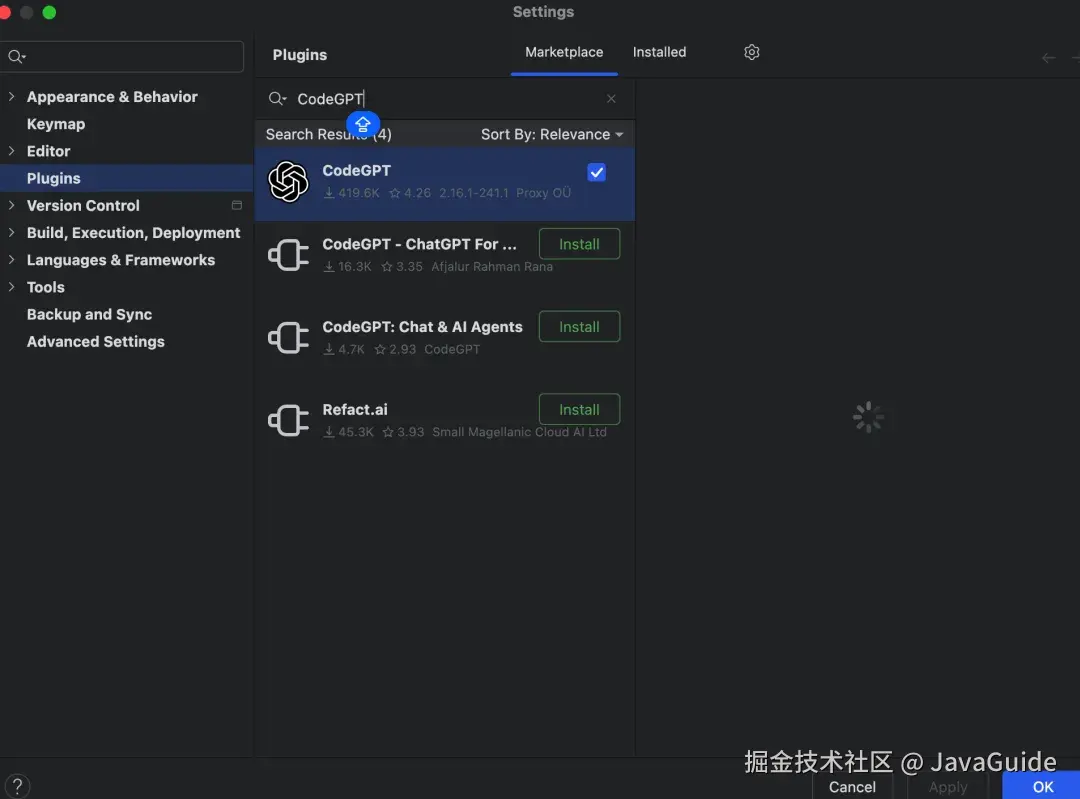Expand the Tools section

[x=11, y=287]
